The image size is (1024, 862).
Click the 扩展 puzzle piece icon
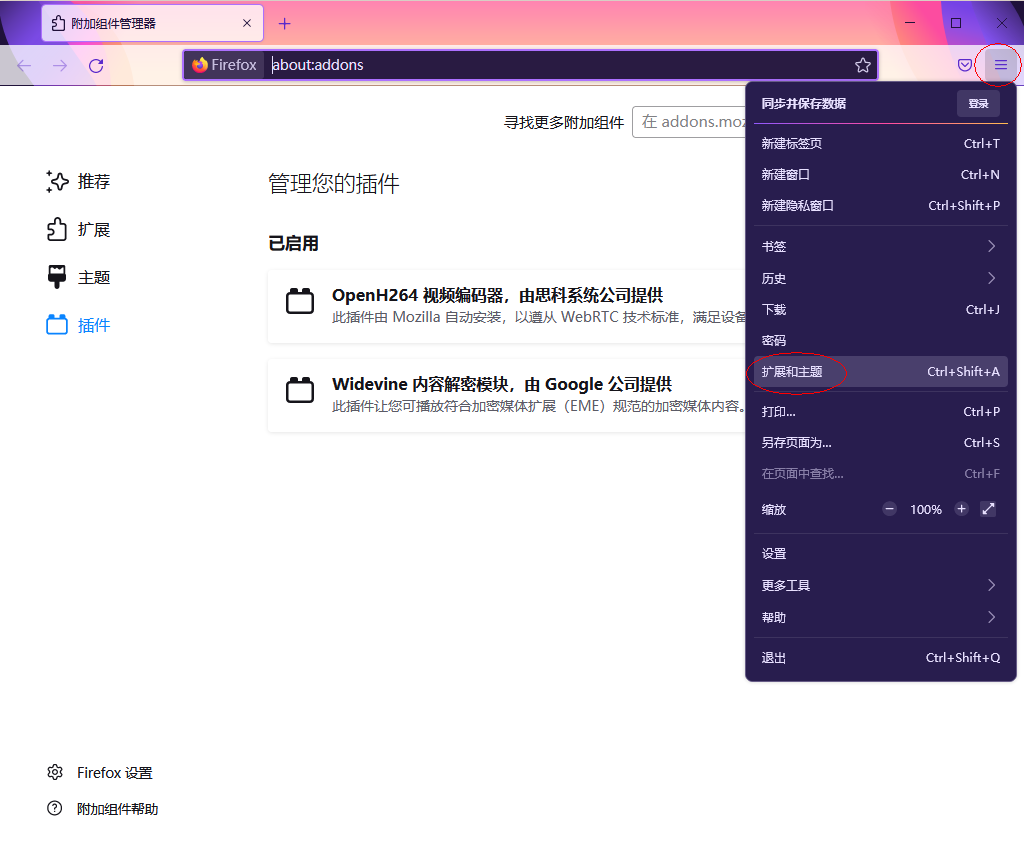57,229
